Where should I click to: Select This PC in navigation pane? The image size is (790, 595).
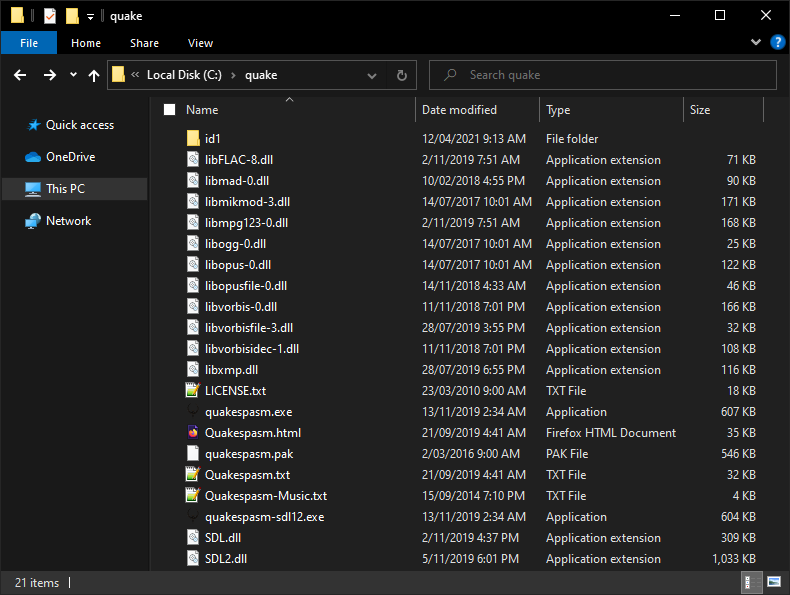75,189
